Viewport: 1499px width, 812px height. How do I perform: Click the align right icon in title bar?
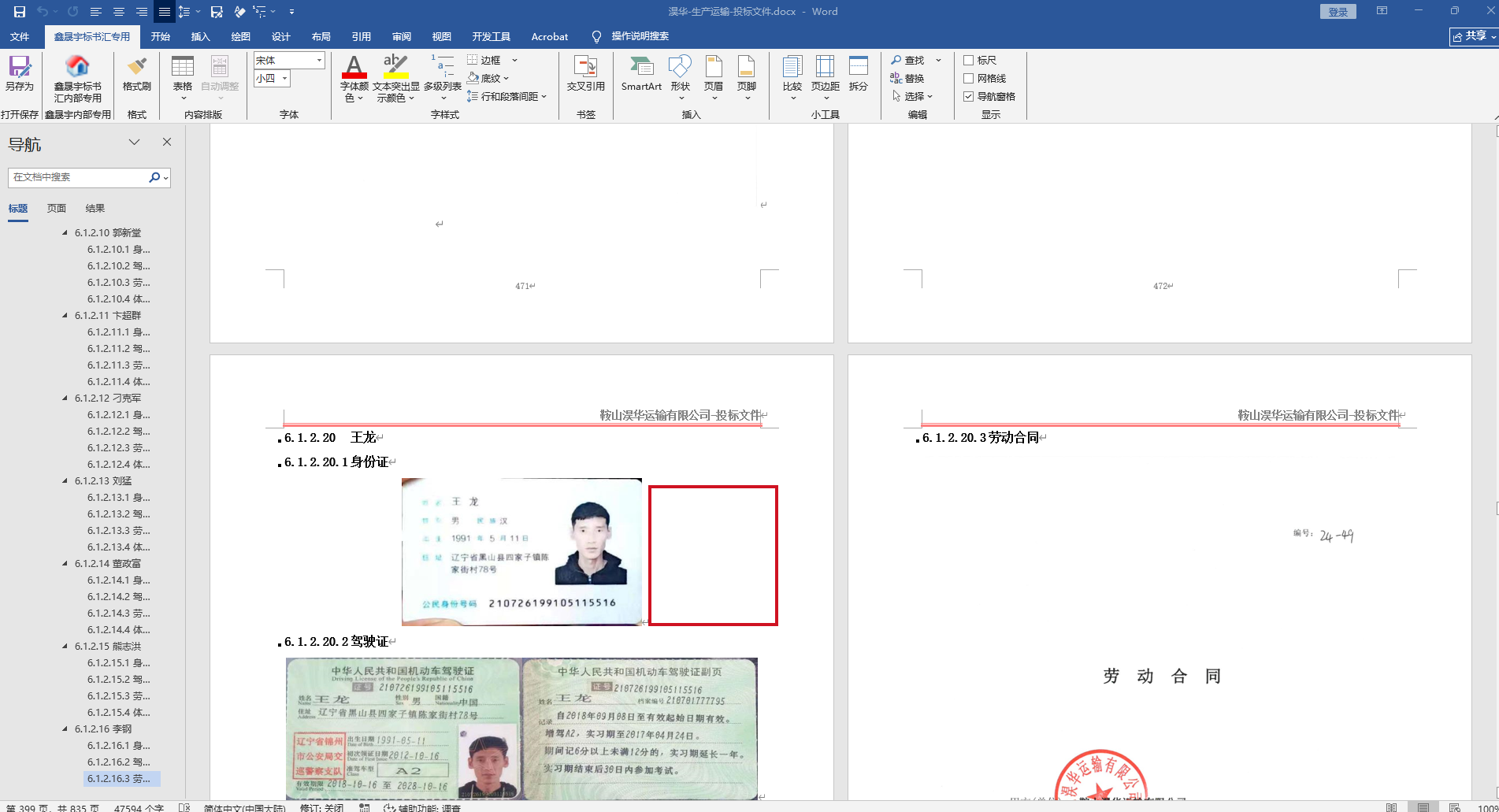click(x=142, y=12)
